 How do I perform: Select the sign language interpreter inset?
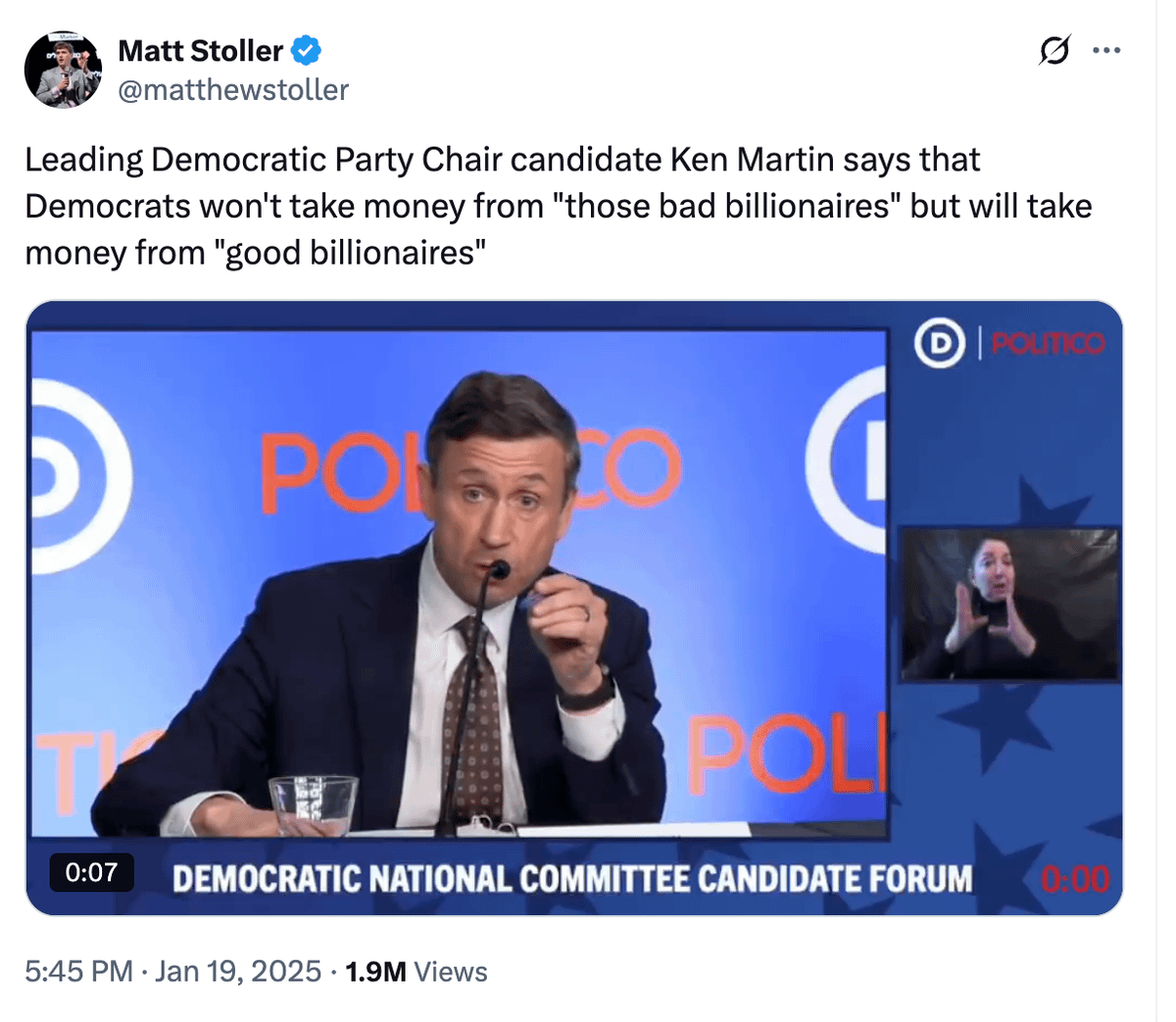1009,604
